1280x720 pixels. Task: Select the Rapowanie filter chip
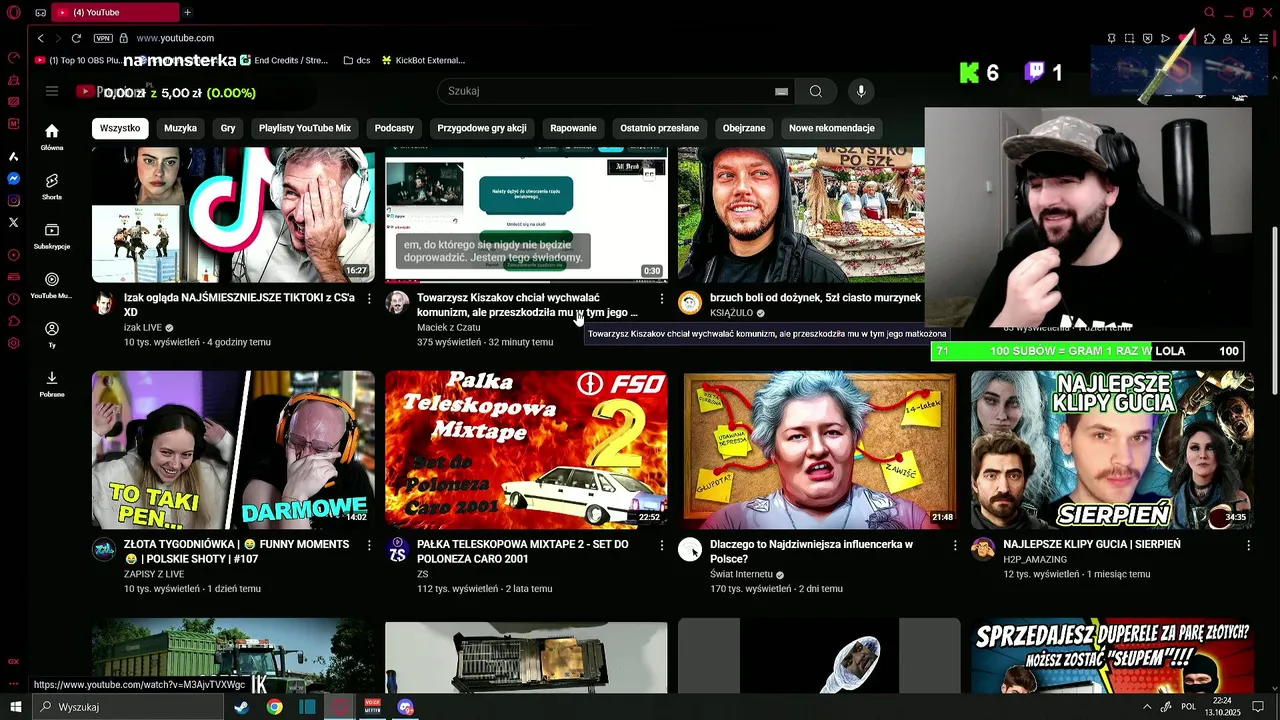573,128
